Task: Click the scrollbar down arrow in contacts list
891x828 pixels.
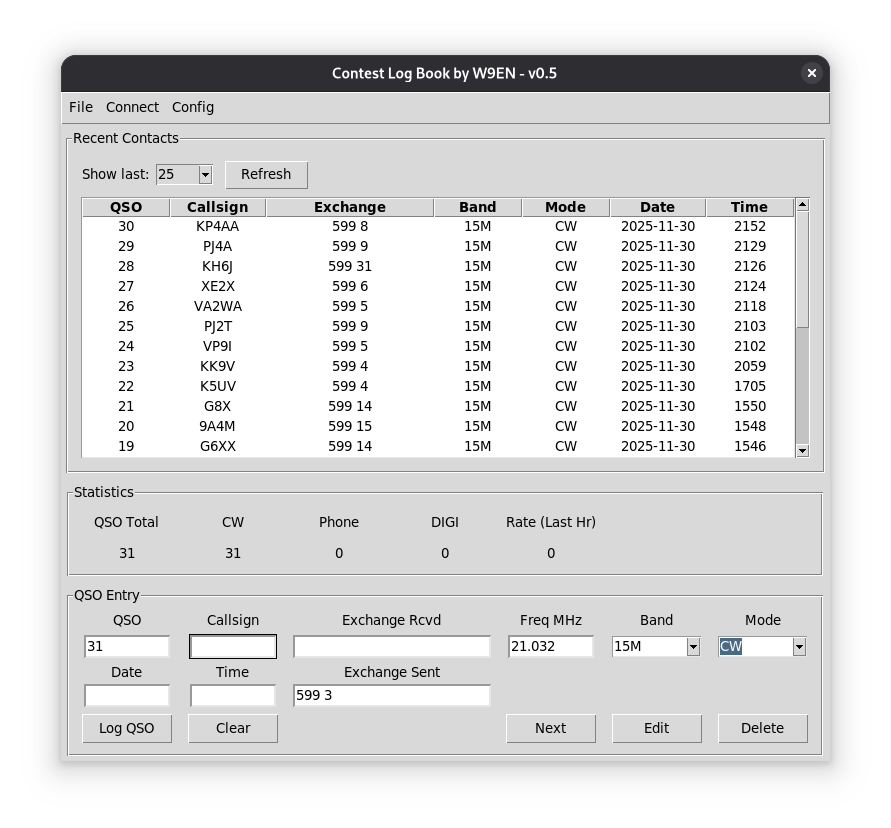Action: pyautogui.click(x=802, y=451)
